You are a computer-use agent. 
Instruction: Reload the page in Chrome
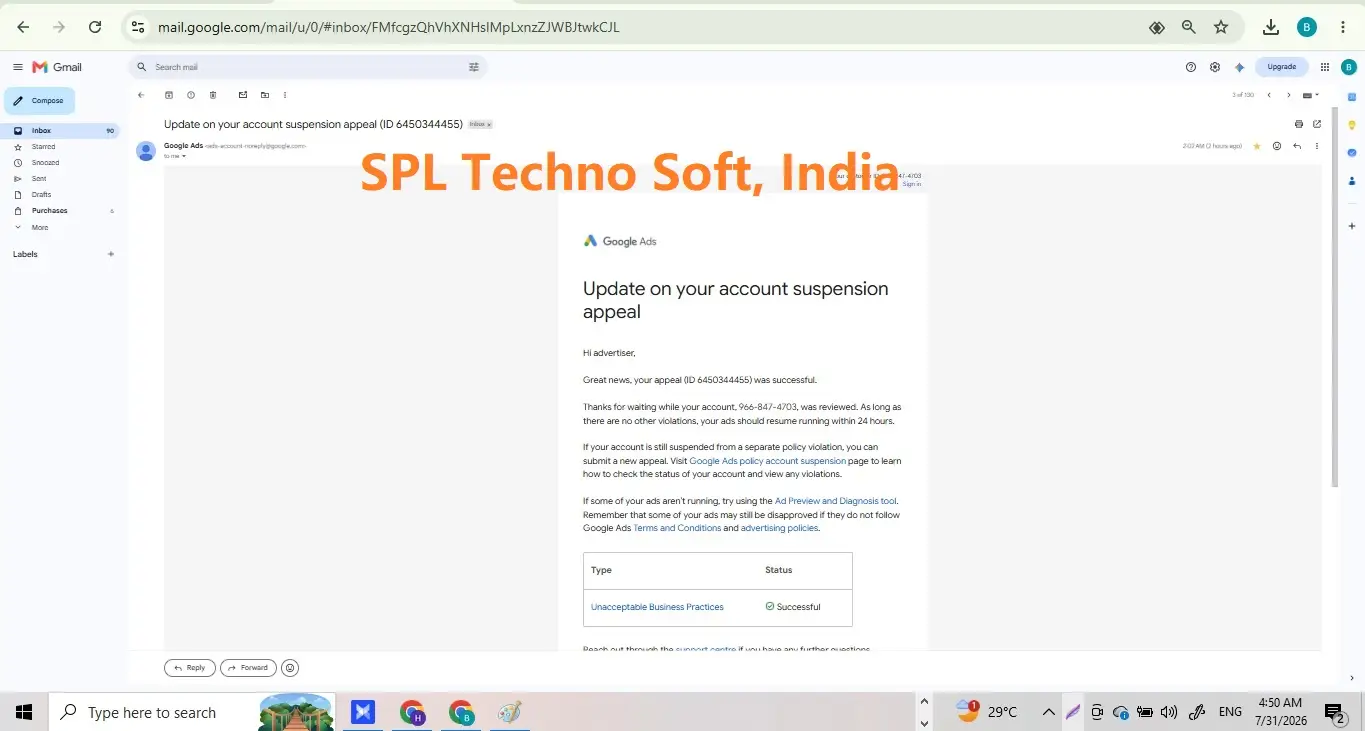pyautogui.click(x=95, y=27)
